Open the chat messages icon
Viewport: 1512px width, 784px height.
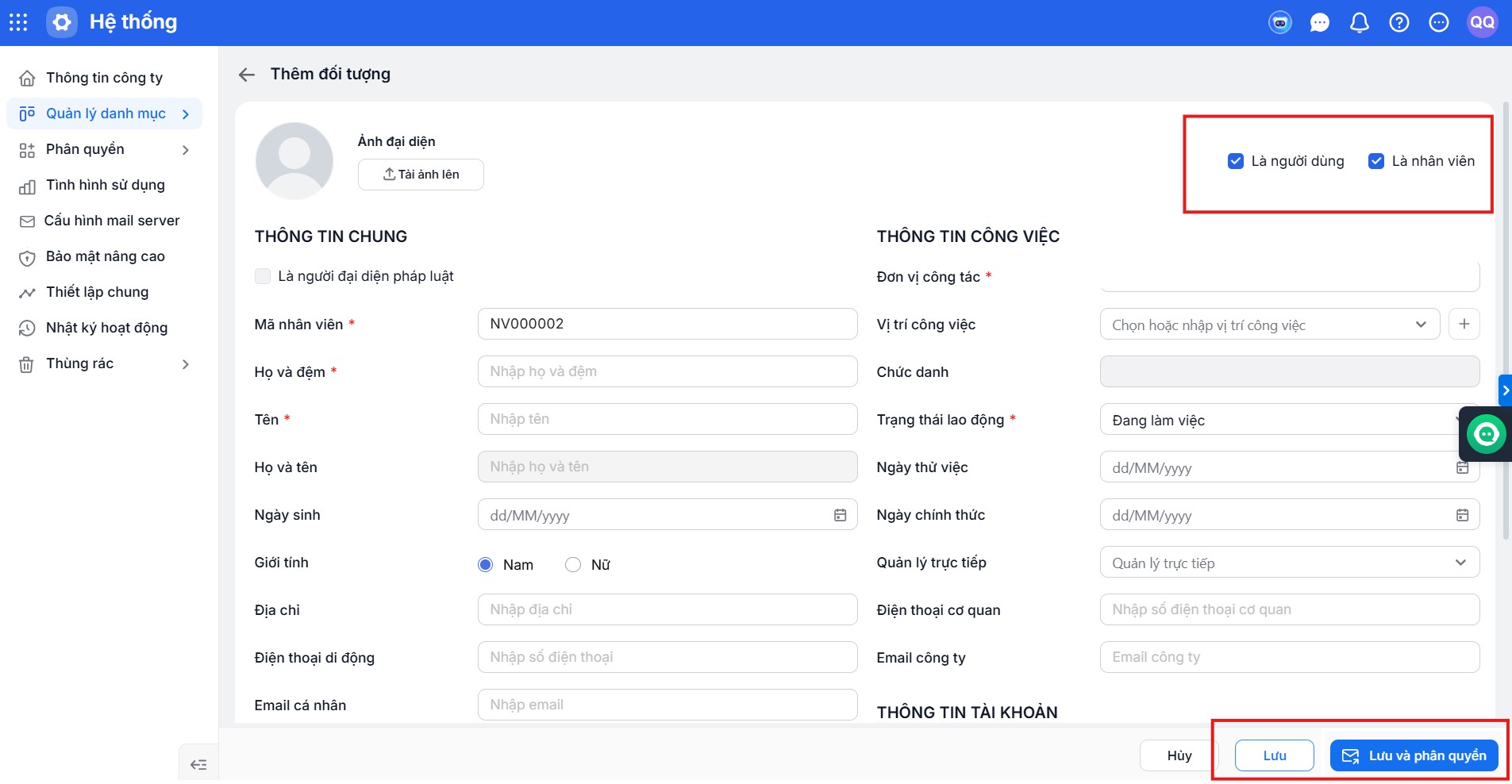[x=1320, y=22]
